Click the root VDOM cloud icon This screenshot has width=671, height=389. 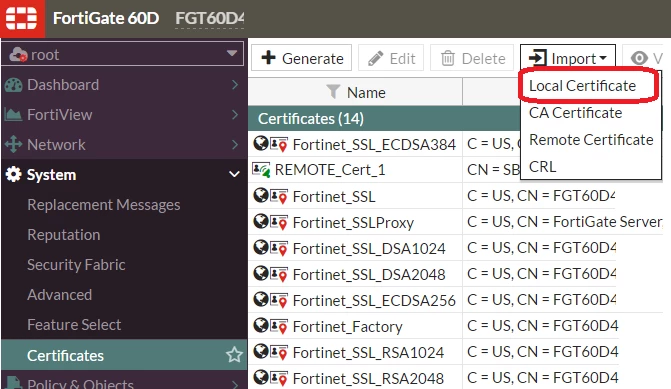(x=18, y=54)
